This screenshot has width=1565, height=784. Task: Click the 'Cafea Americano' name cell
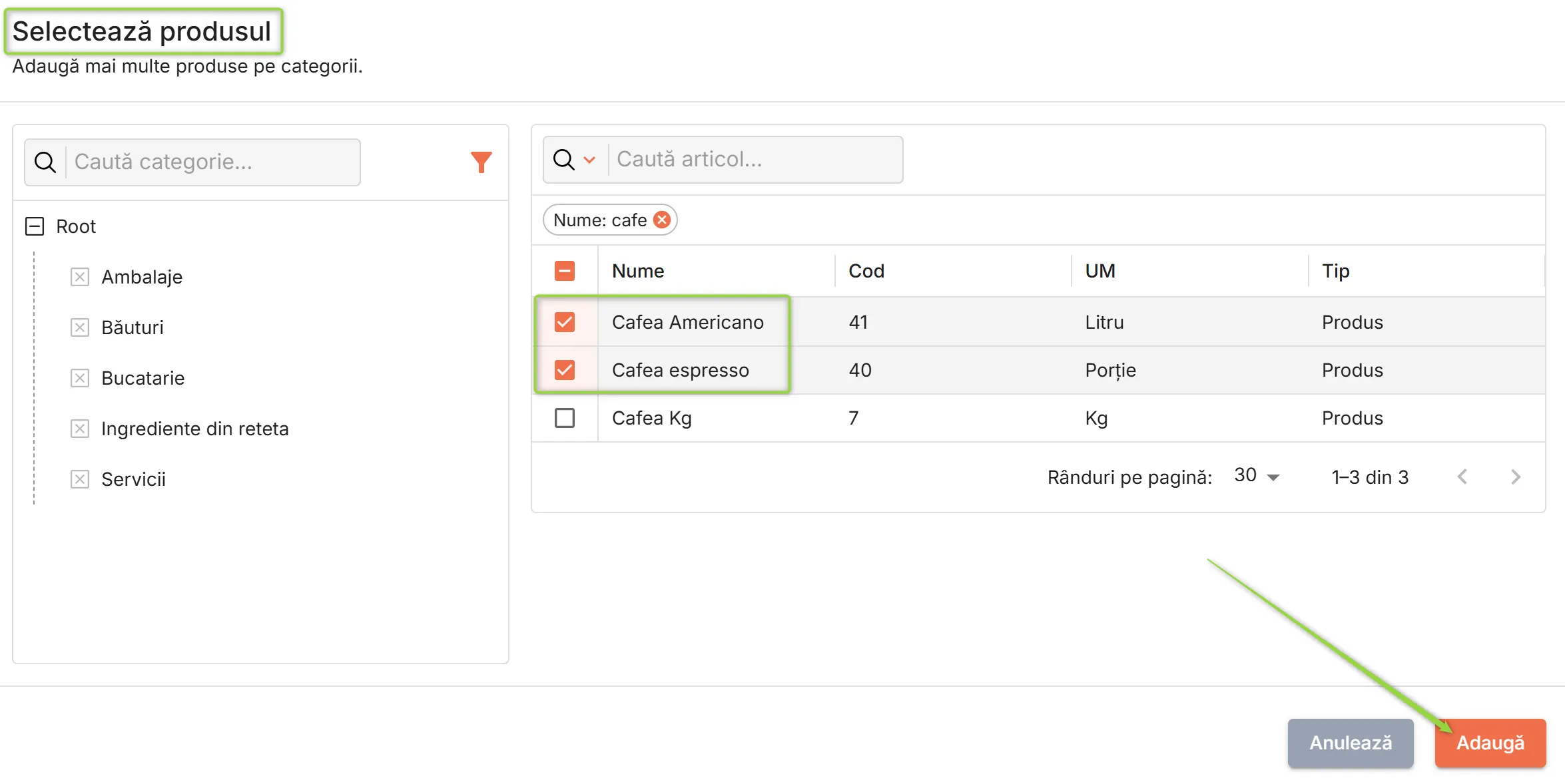pos(688,322)
